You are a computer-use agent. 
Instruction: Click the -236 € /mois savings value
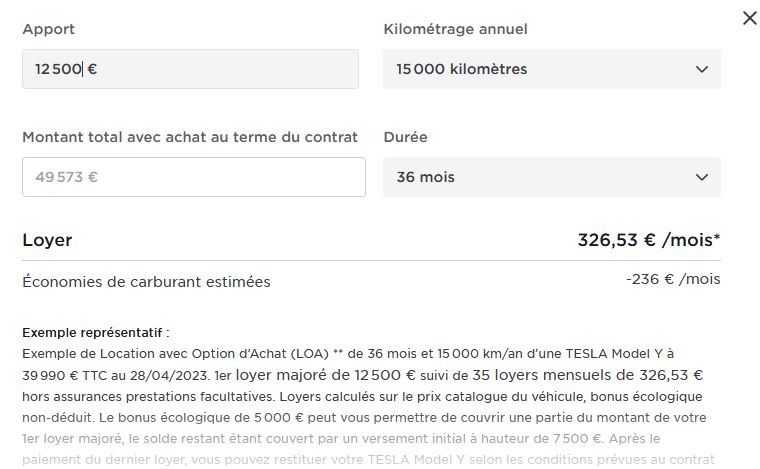pyautogui.click(x=673, y=279)
